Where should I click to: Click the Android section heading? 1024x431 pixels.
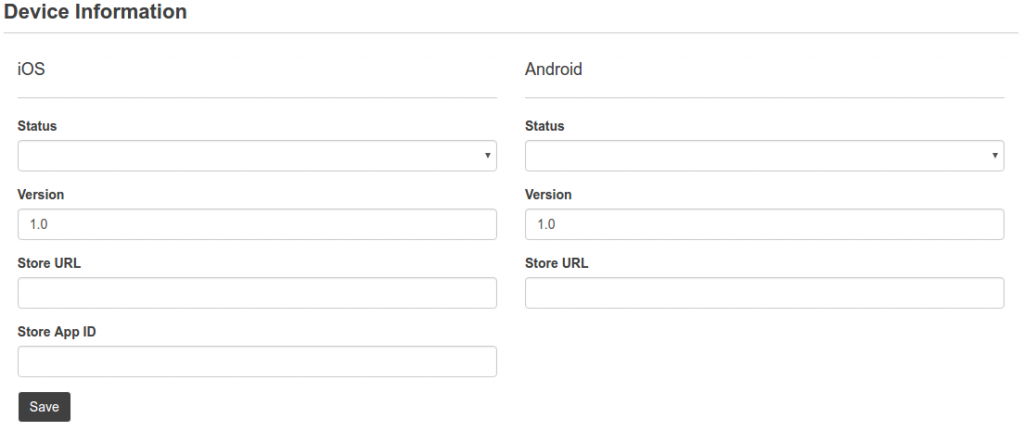(553, 70)
